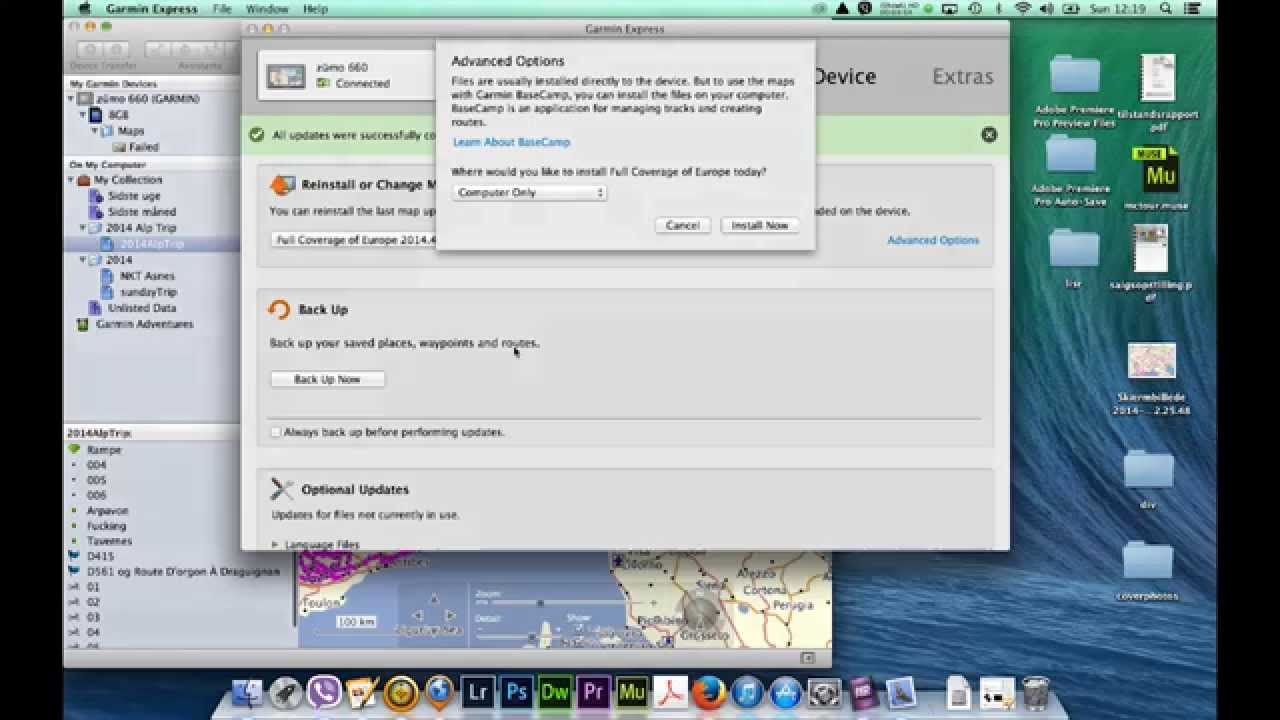Click the green success checkmark icon
This screenshot has height=720, width=1280.
point(257,134)
